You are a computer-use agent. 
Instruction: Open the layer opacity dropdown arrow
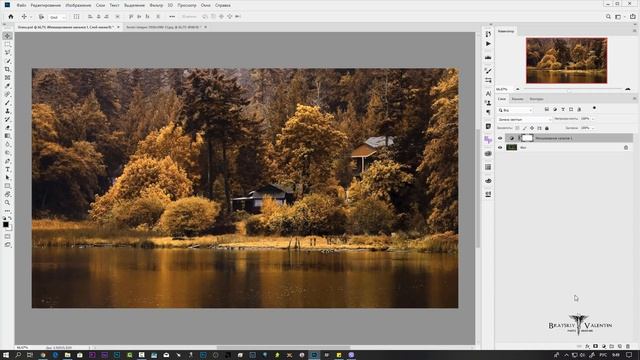pos(593,119)
